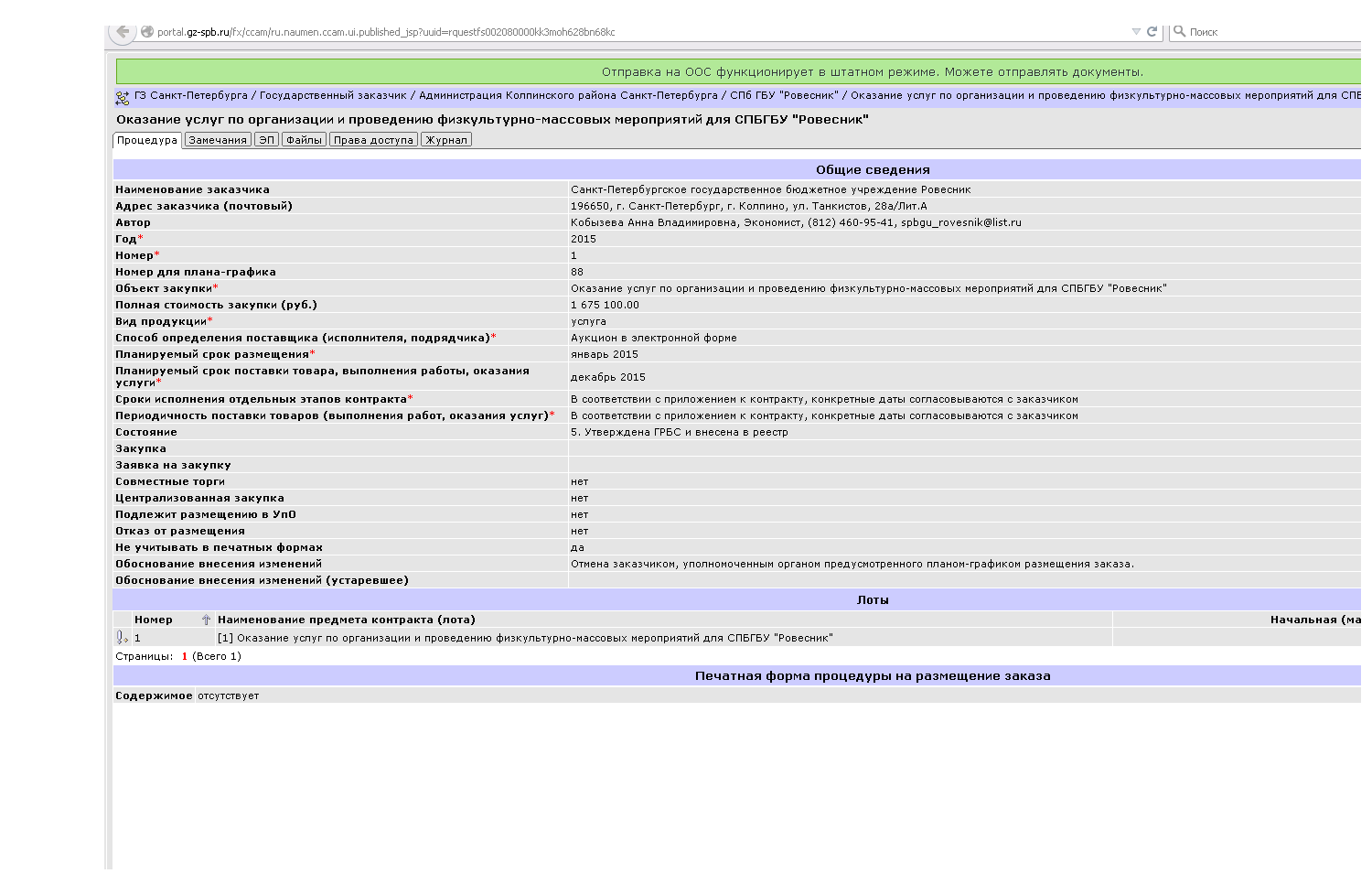Open the ЭП tab
1372x895 pixels.
click(266, 140)
